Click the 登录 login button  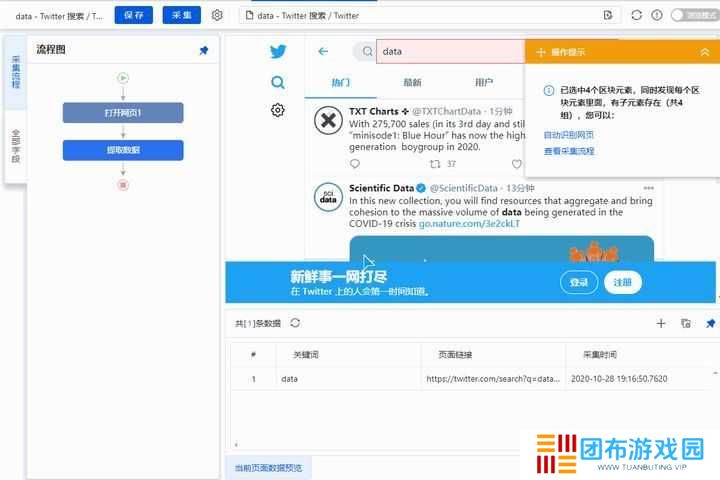(579, 282)
